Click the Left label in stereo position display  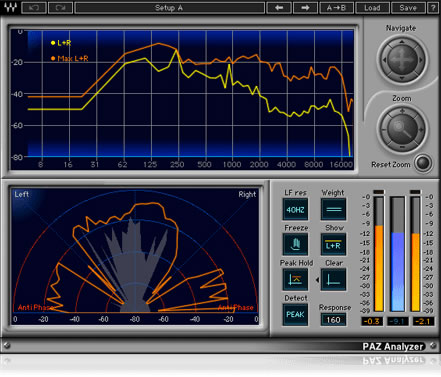[x=22, y=194]
